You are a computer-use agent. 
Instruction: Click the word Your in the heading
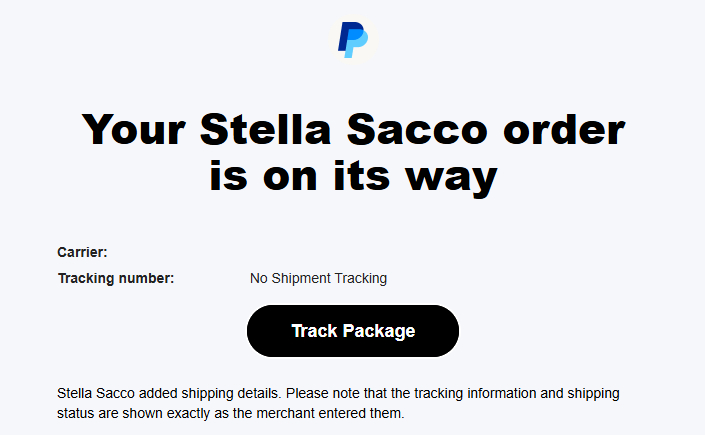coord(134,131)
